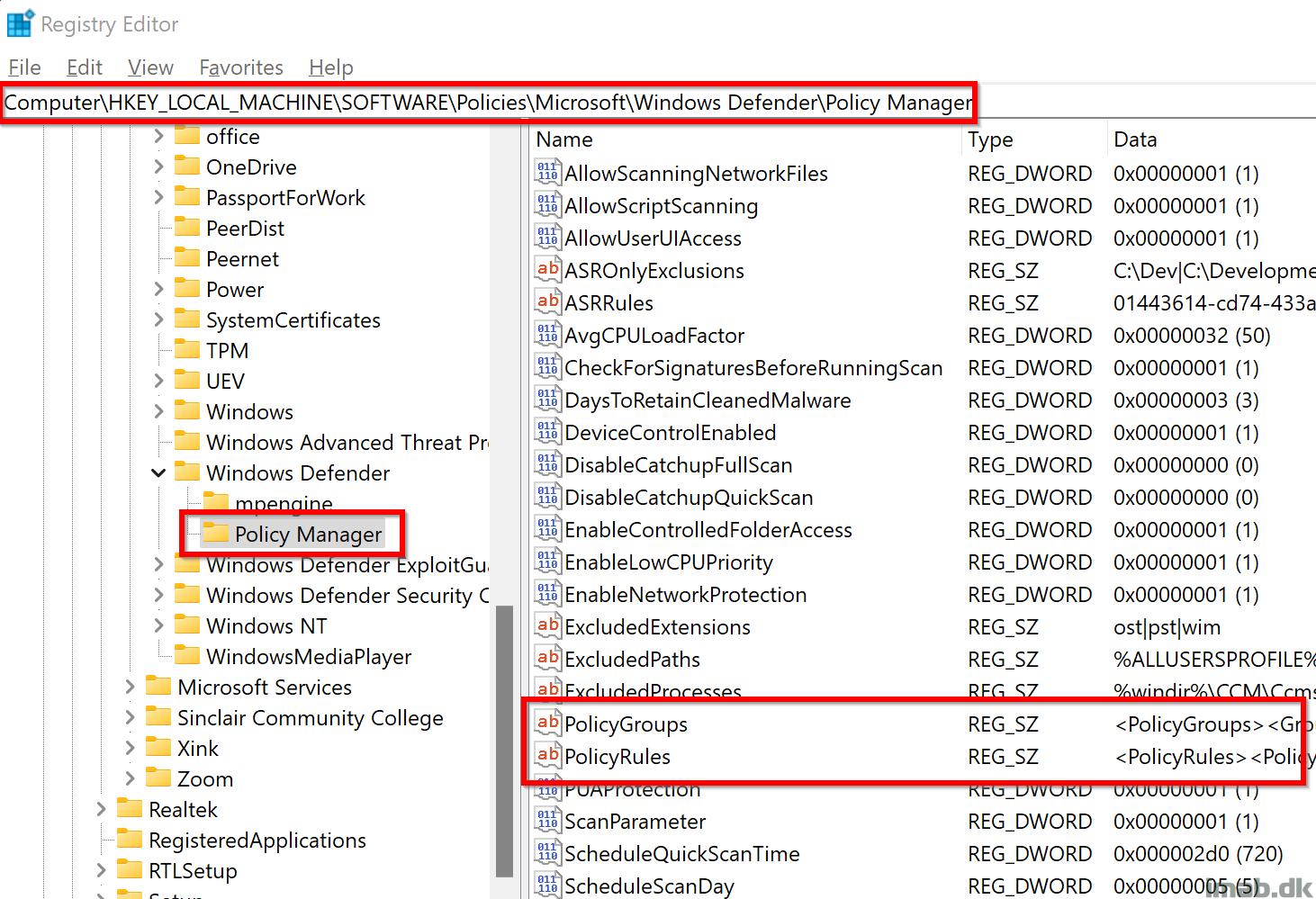The image size is (1316, 899).
Task: Click the DWORD icon for DisableCatchupFullScan
Action: (547, 464)
